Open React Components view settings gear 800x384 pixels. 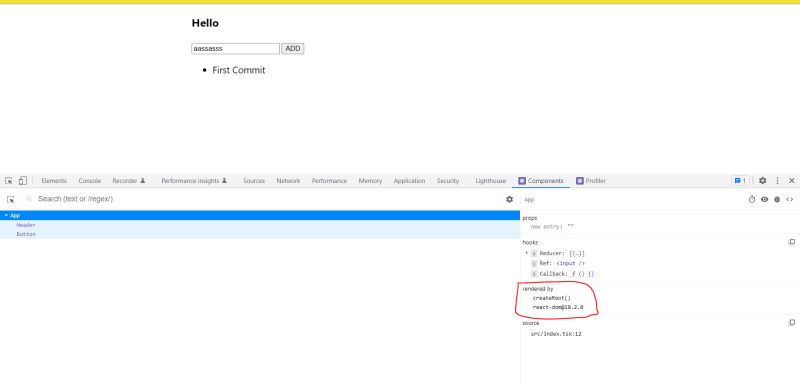(x=509, y=199)
